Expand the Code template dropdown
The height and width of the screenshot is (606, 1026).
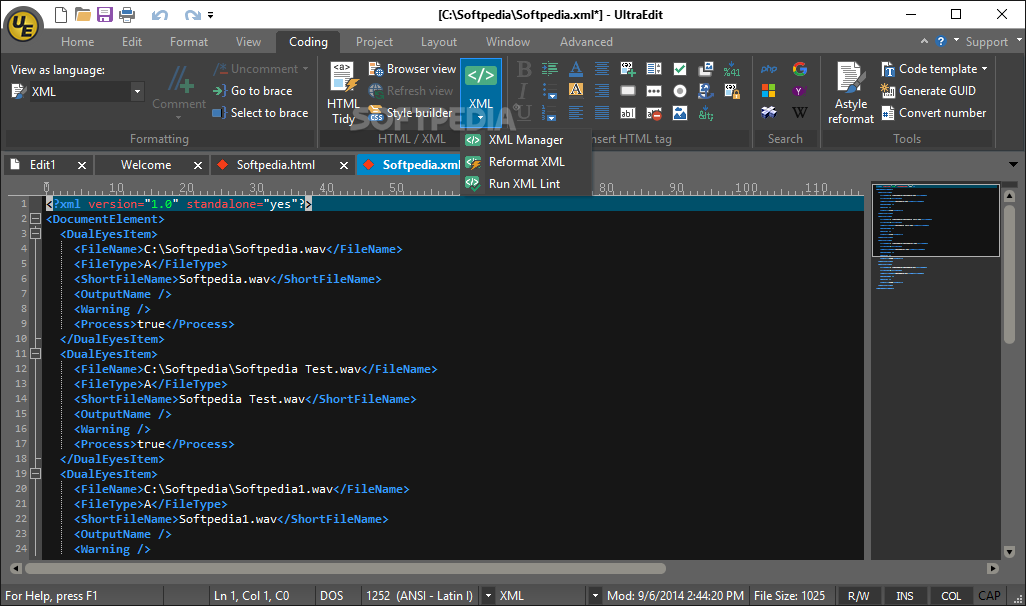click(984, 69)
